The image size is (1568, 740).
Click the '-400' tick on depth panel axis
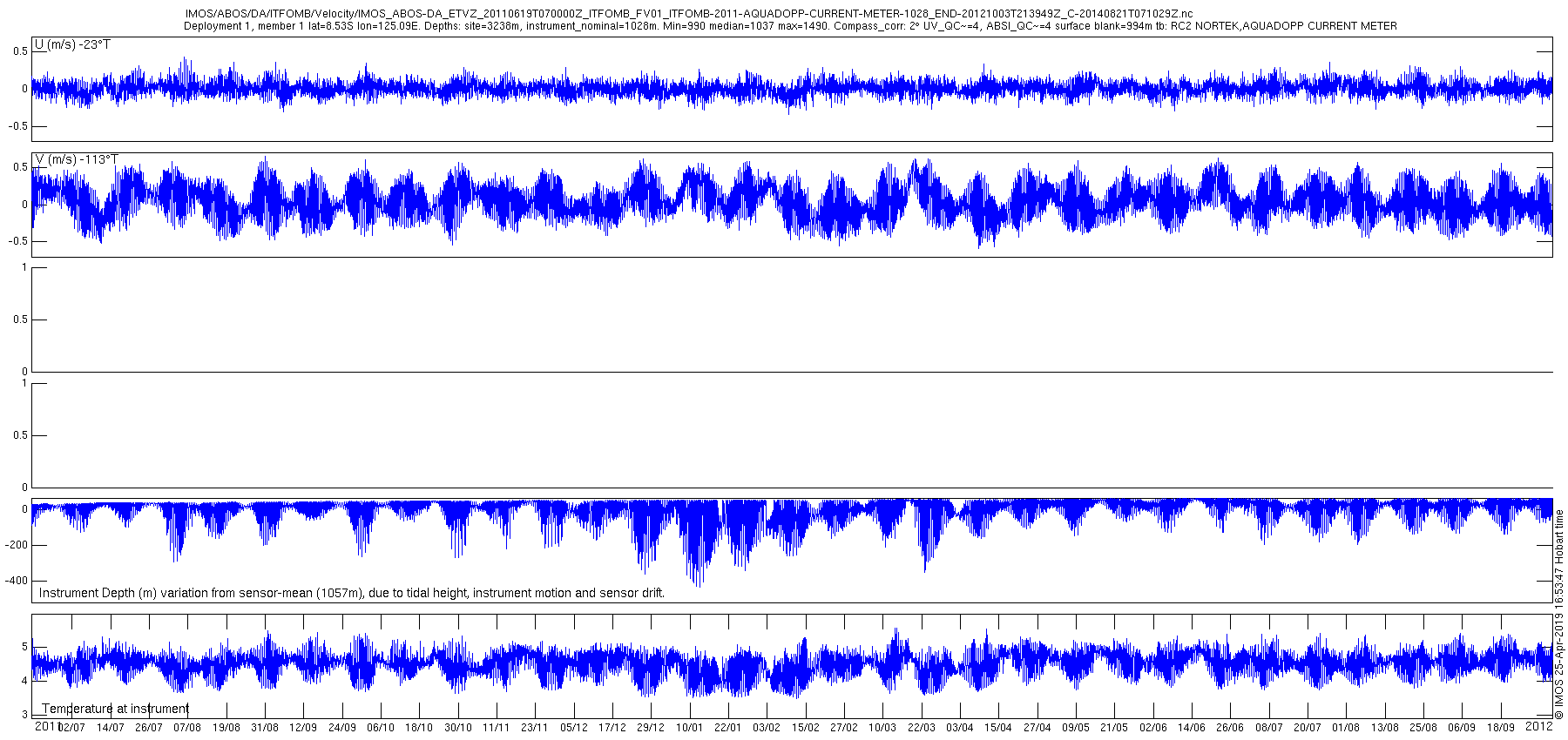(x=17, y=581)
